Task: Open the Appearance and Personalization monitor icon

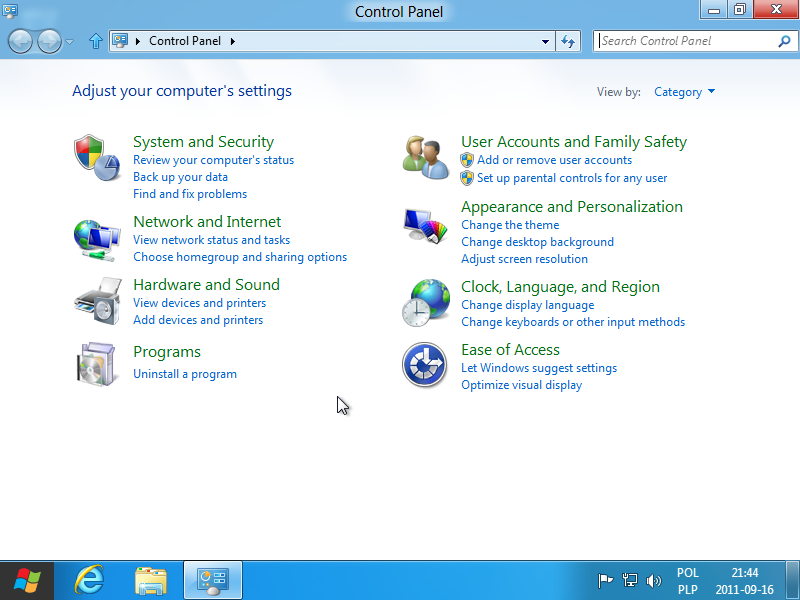Action: (426, 226)
